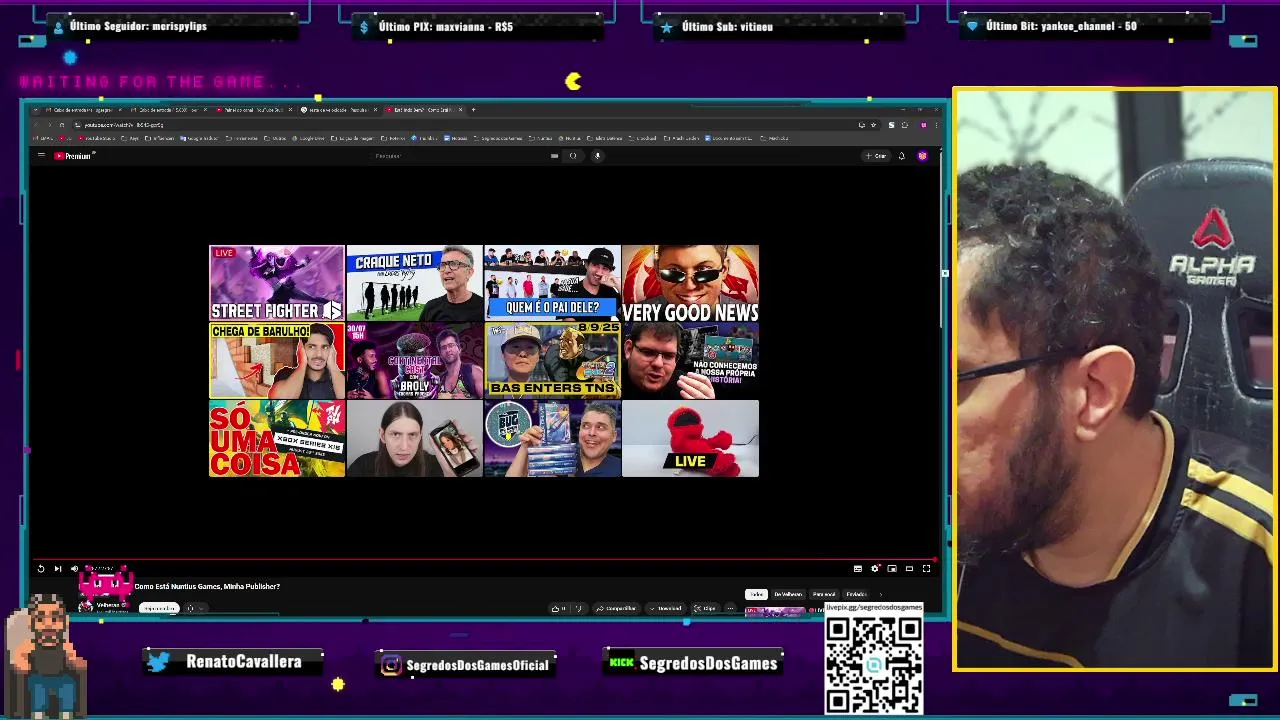1280x720 pixels.
Task: Open the man holding game boxes thumbnail
Action: click(x=552, y=438)
